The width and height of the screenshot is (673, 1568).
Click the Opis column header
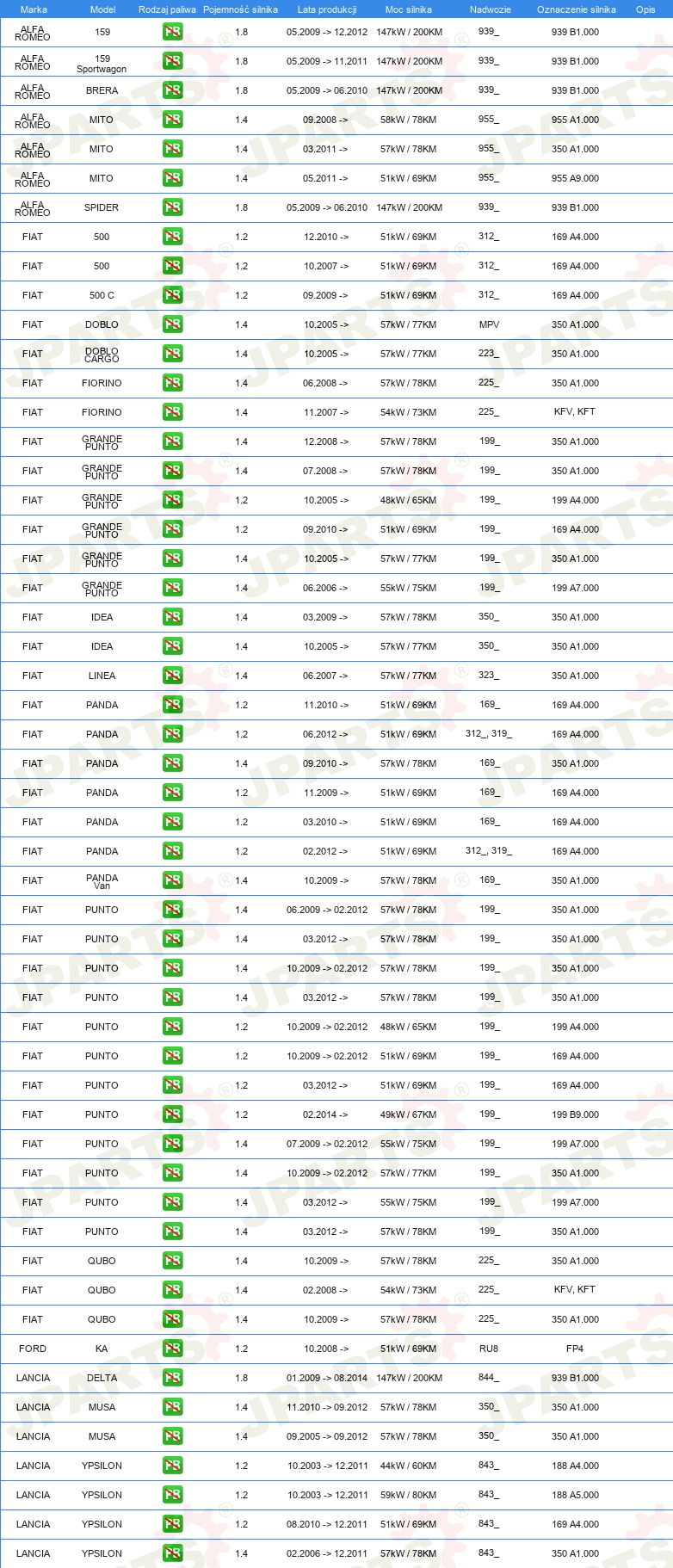(645, 9)
